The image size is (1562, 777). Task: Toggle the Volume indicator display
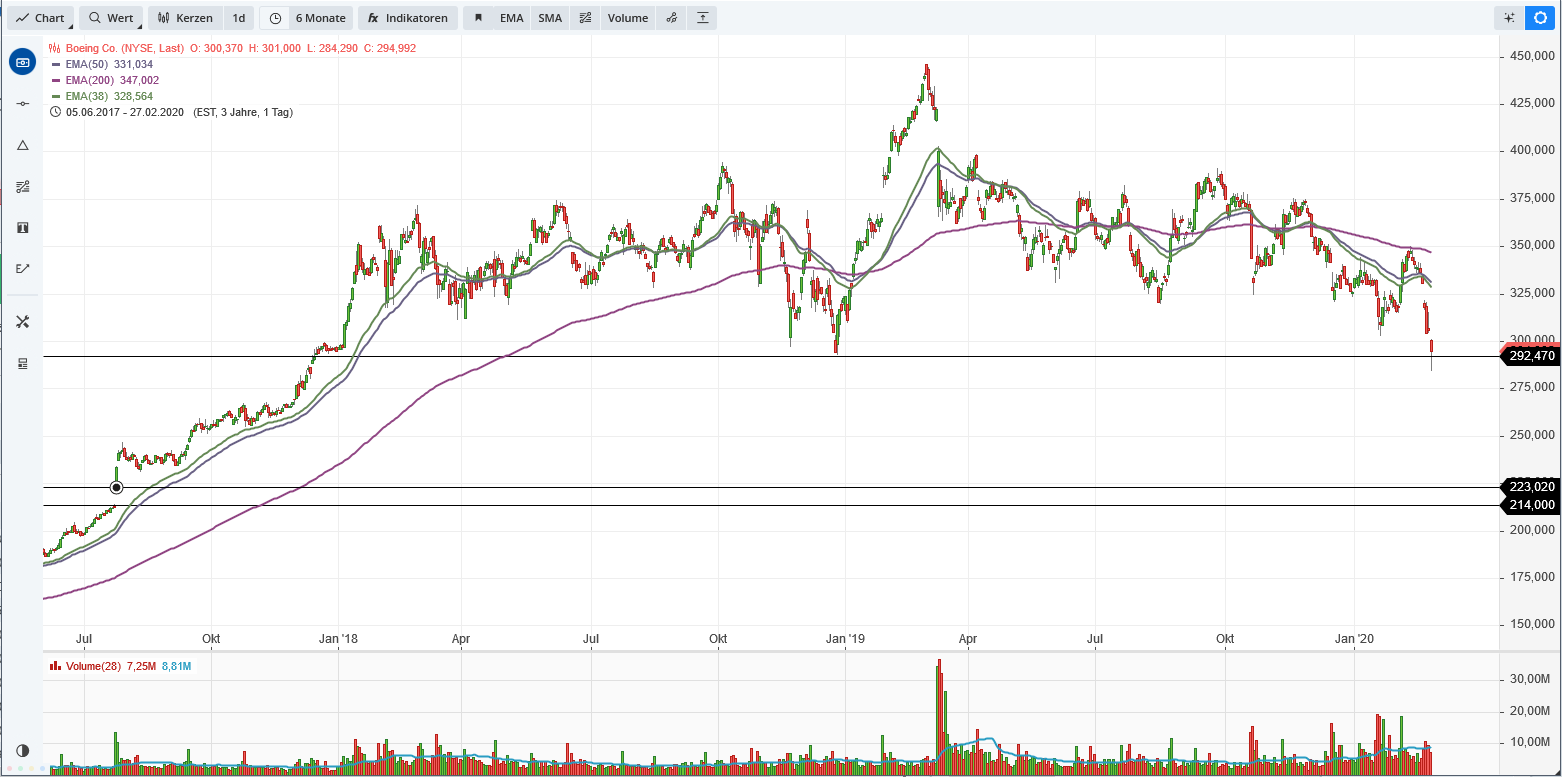pos(627,17)
